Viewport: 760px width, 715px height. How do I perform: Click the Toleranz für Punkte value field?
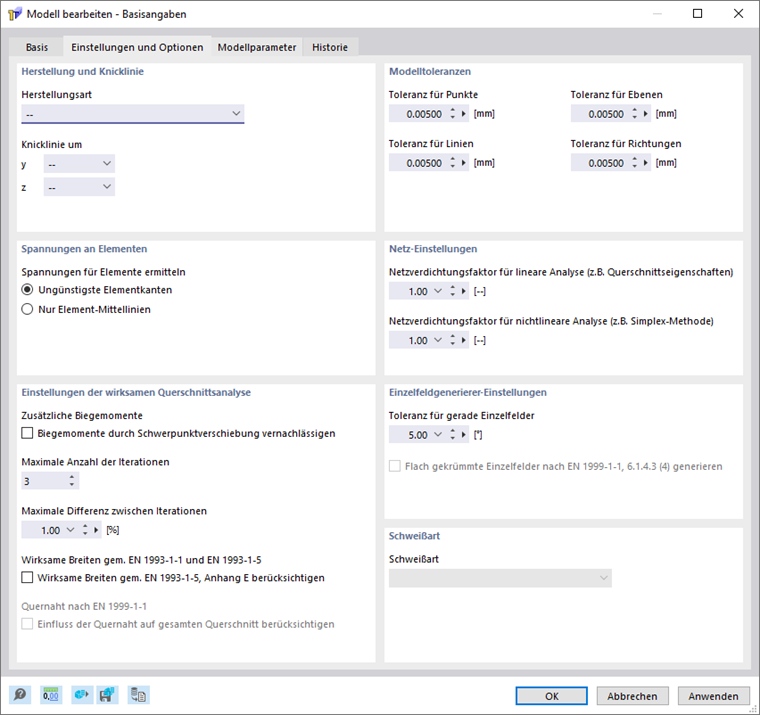pyautogui.click(x=418, y=114)
